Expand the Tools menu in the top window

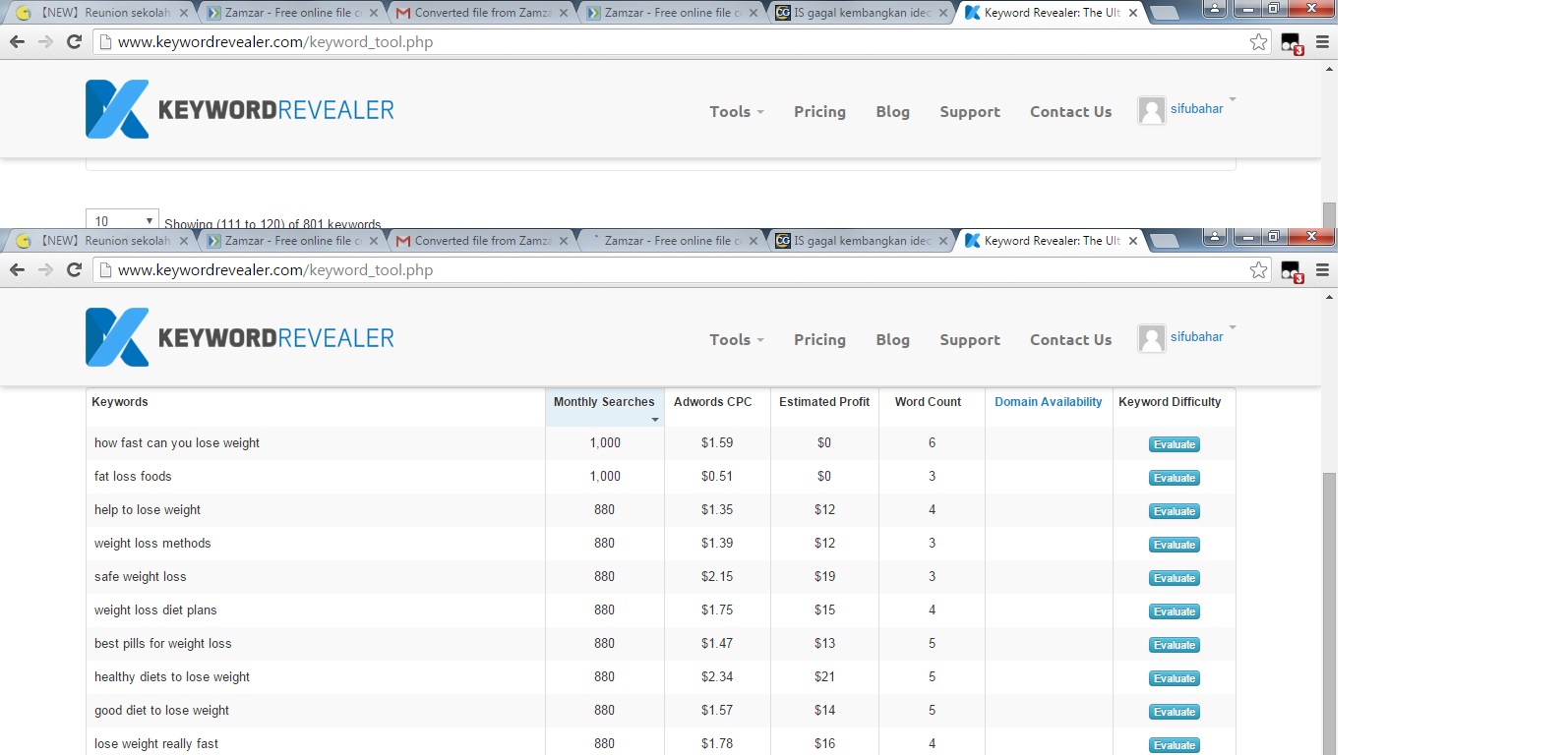click(737, 112)
